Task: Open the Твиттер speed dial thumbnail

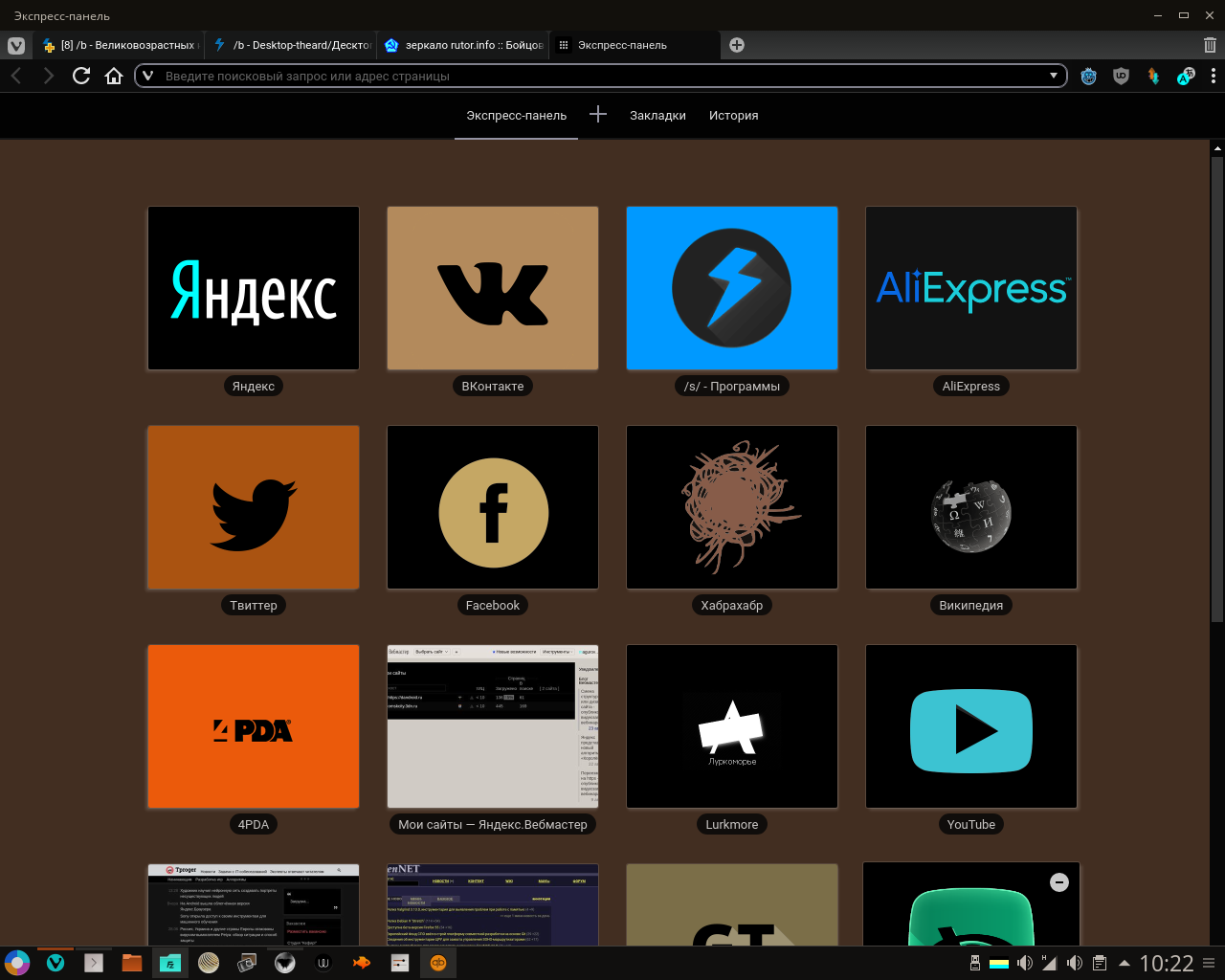Action: (254, 507)
